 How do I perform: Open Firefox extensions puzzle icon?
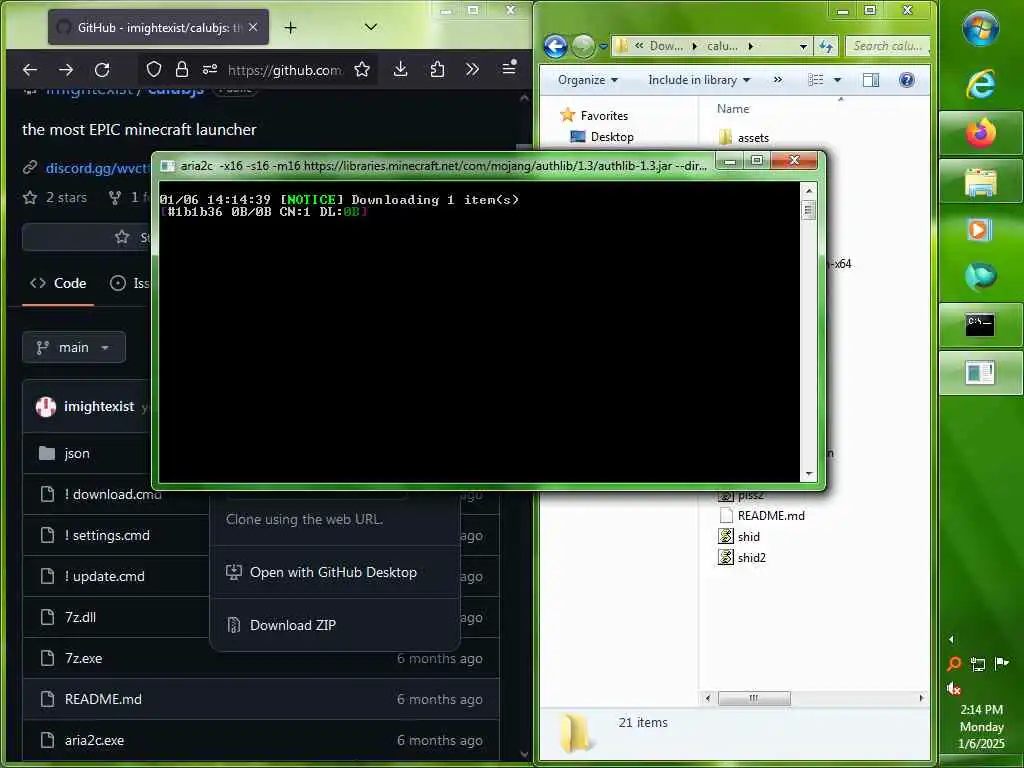point(437,69)
